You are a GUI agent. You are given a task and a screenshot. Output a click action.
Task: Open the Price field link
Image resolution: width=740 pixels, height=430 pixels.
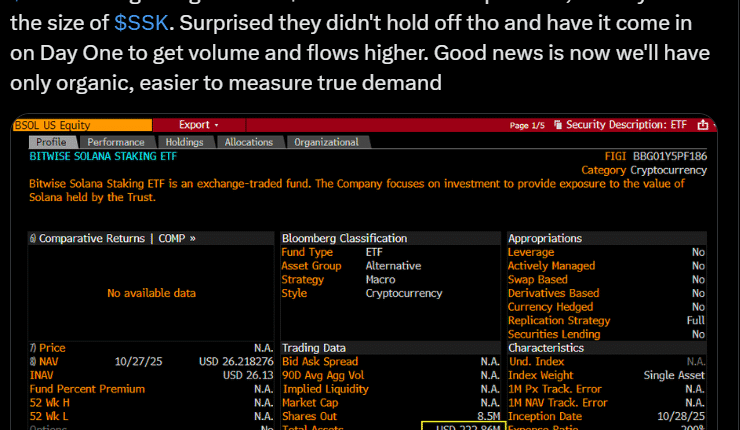tap(46, 347)
